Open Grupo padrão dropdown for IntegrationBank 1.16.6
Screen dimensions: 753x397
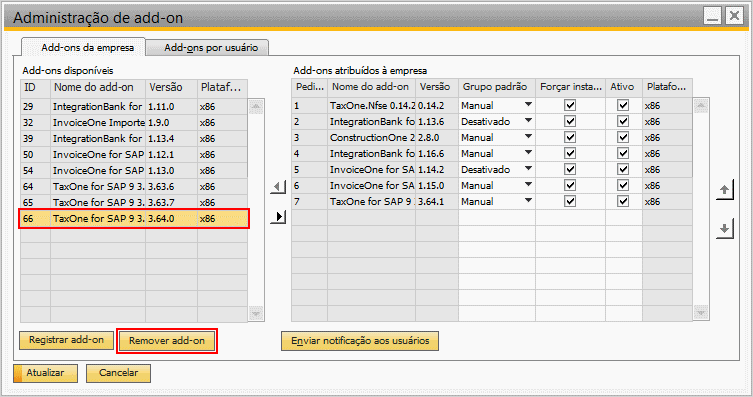point(528,153)
